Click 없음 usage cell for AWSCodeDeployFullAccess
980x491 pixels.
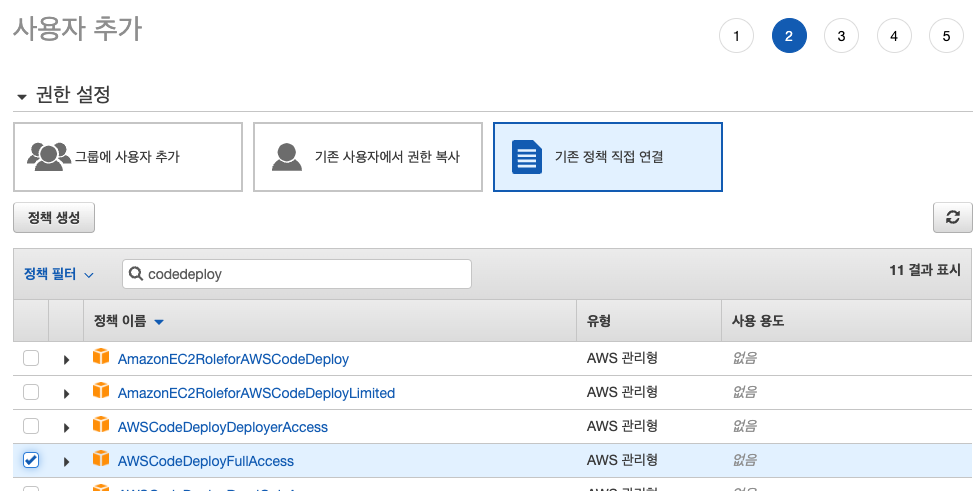point(744,460)
